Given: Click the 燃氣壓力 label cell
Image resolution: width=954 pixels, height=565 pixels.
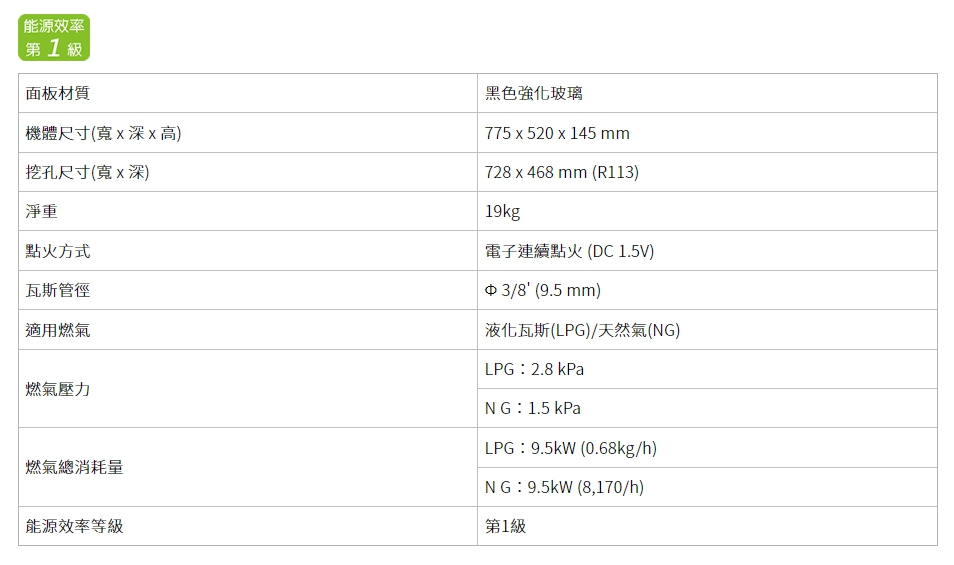Looking at the screenshot, I should pyautogui.click(x=58, y=389).
